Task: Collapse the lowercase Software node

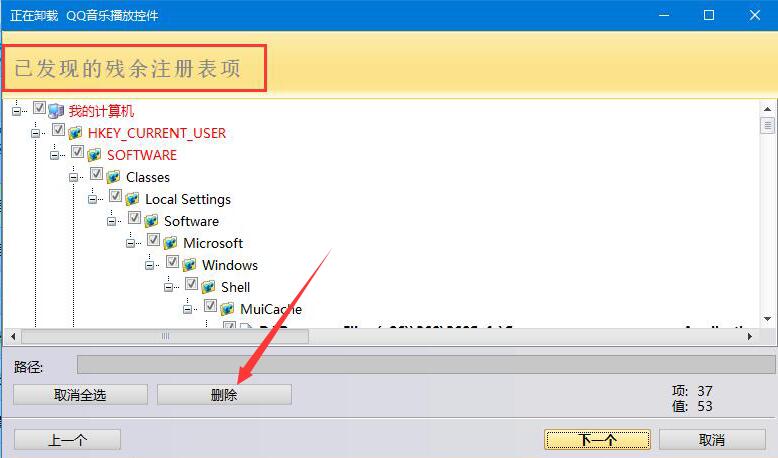Action: pyautogui.click(x=111, y=221)
